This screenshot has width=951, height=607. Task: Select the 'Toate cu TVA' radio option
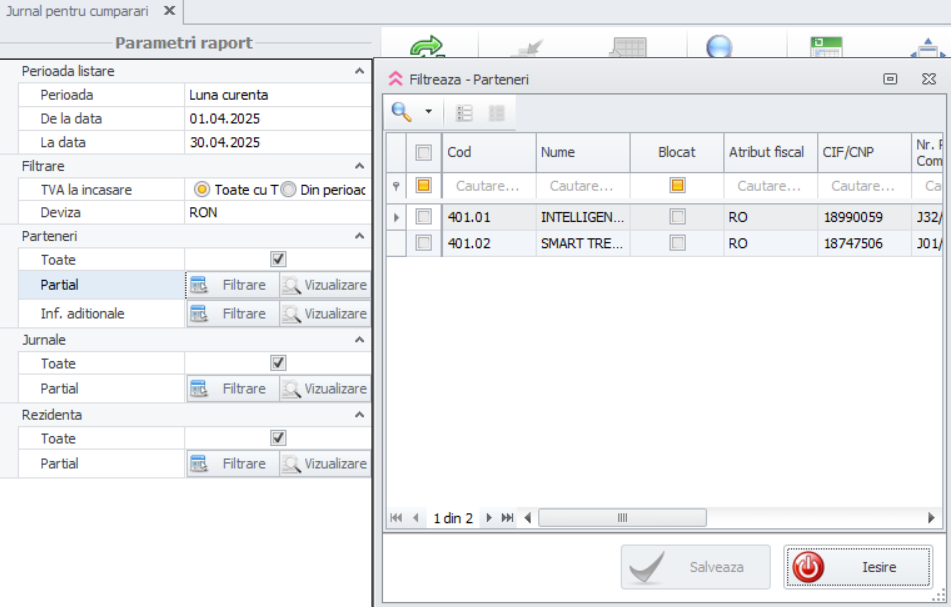pyautogui.click(x=202, y=189)
